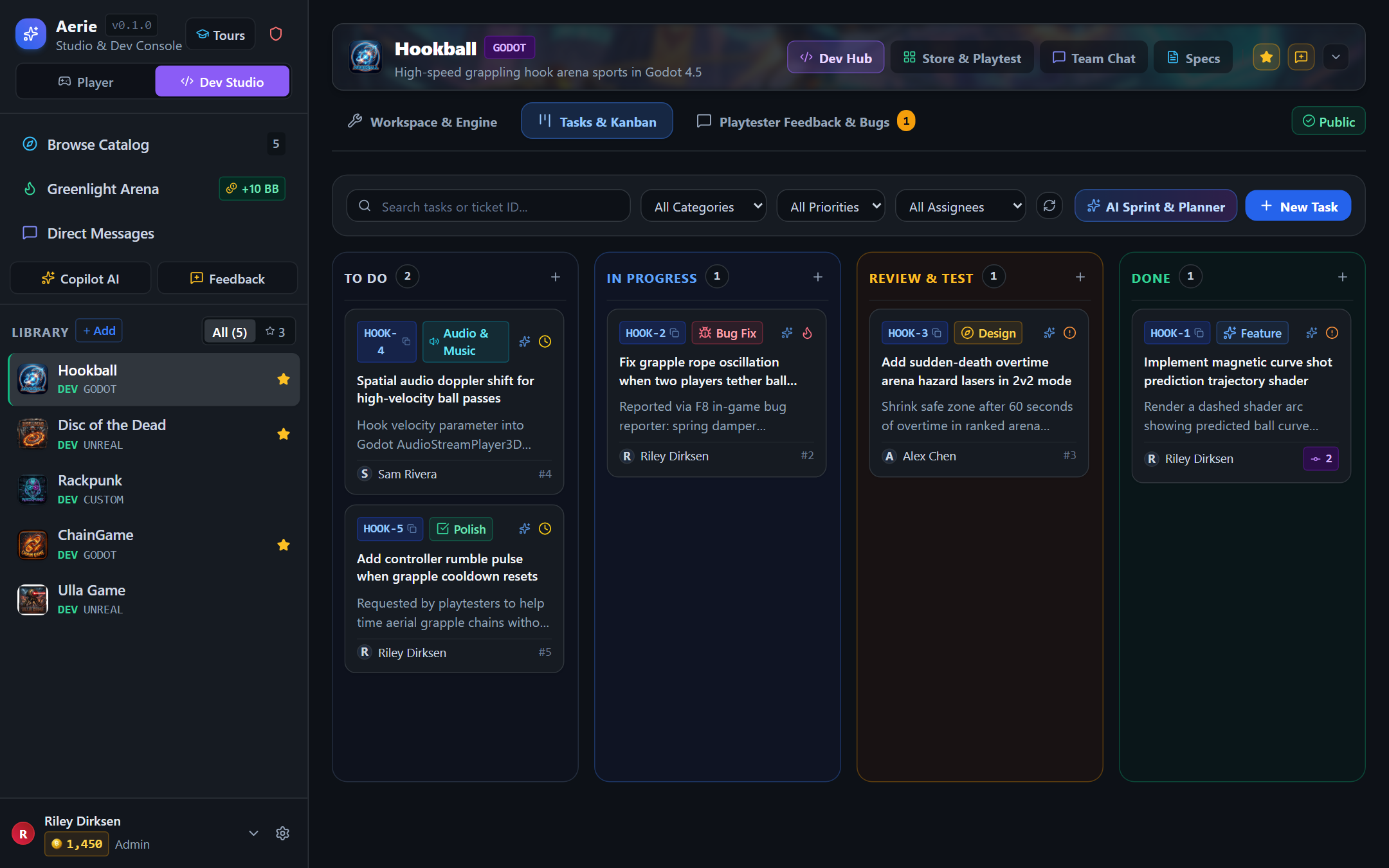Expand Hookball header chevron menu
The height and width of the screenshot is (868, 1389).
point(1336,57)
